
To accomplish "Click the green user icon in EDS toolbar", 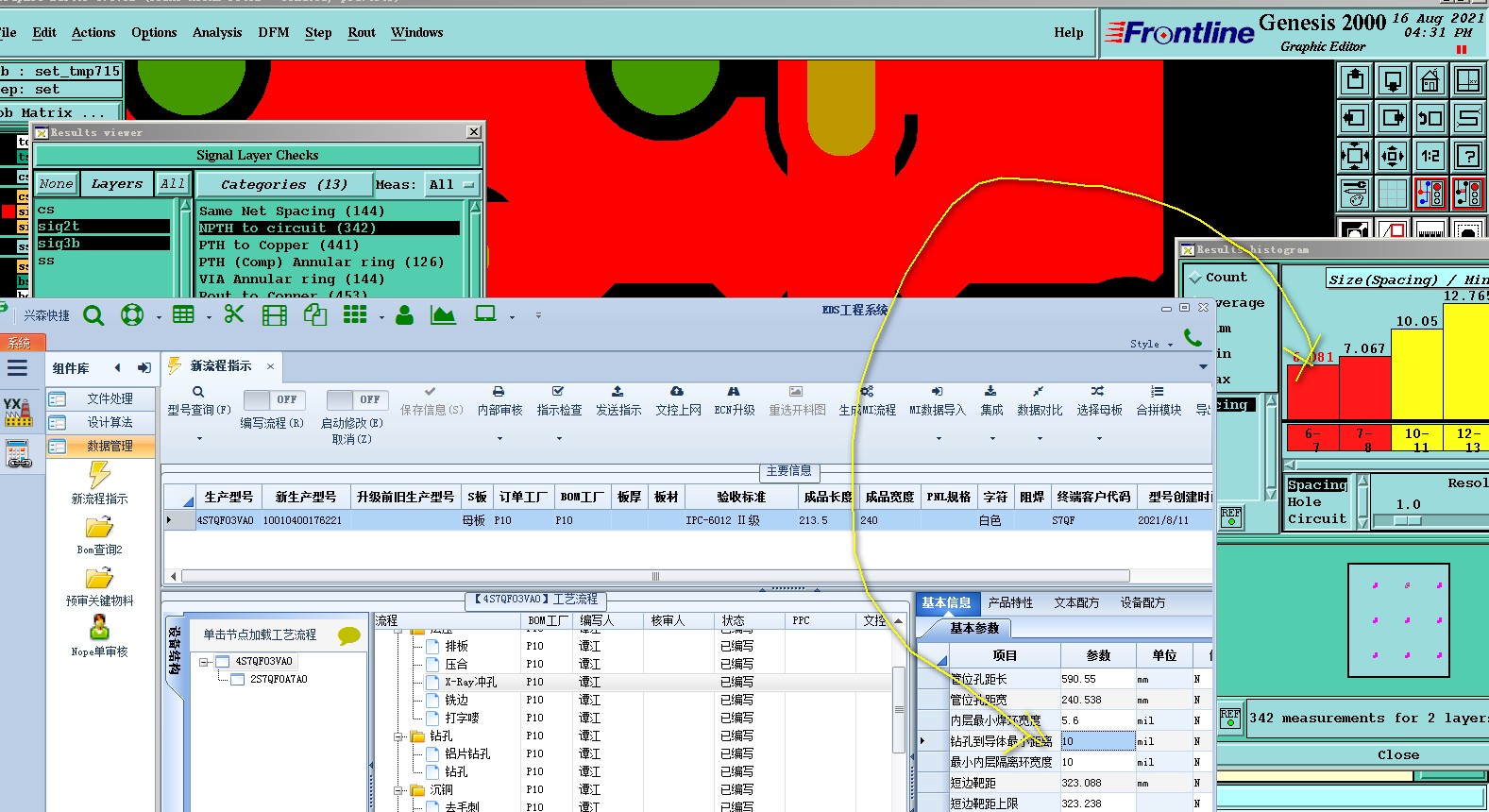I will [404, 315].
